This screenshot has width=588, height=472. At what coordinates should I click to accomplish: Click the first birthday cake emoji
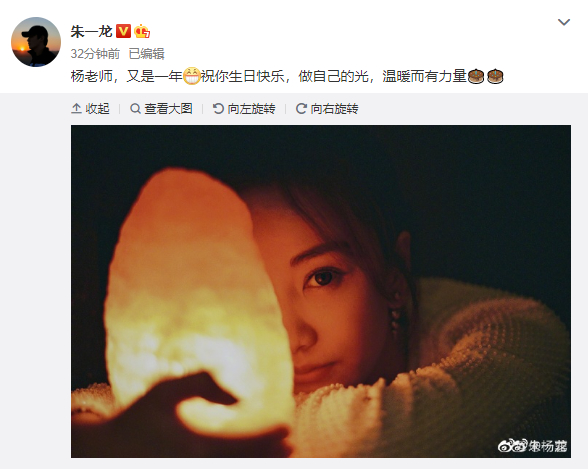pos(476,76)
